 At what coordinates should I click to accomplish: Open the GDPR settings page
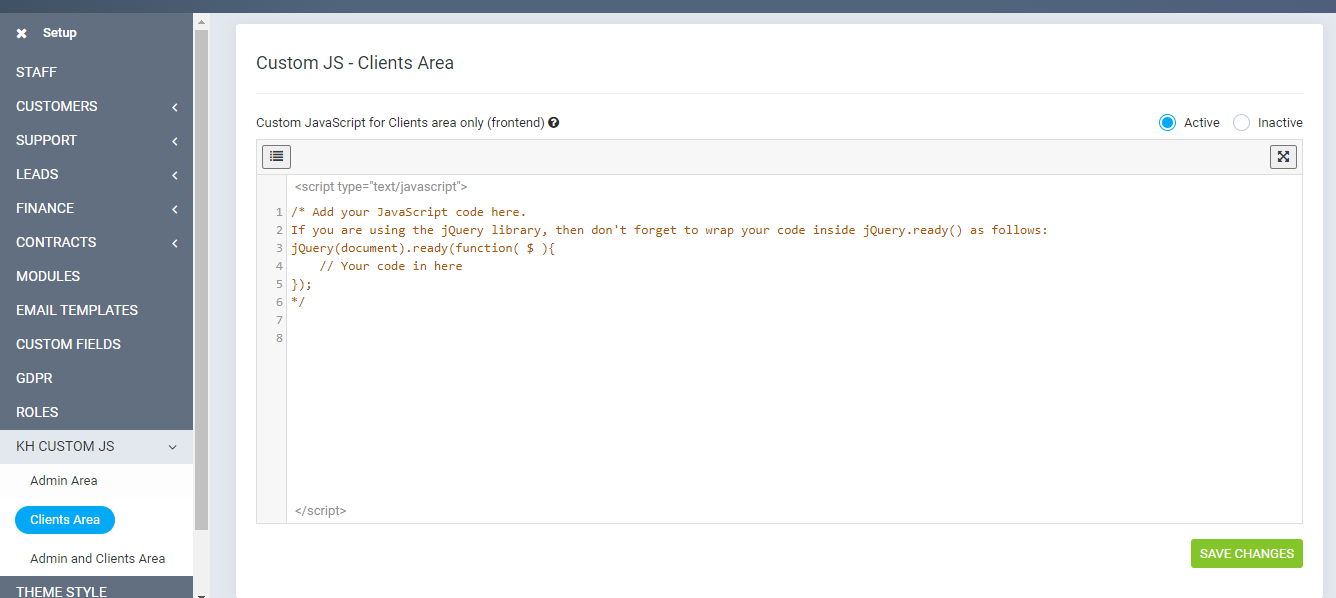tap(34, 378)
